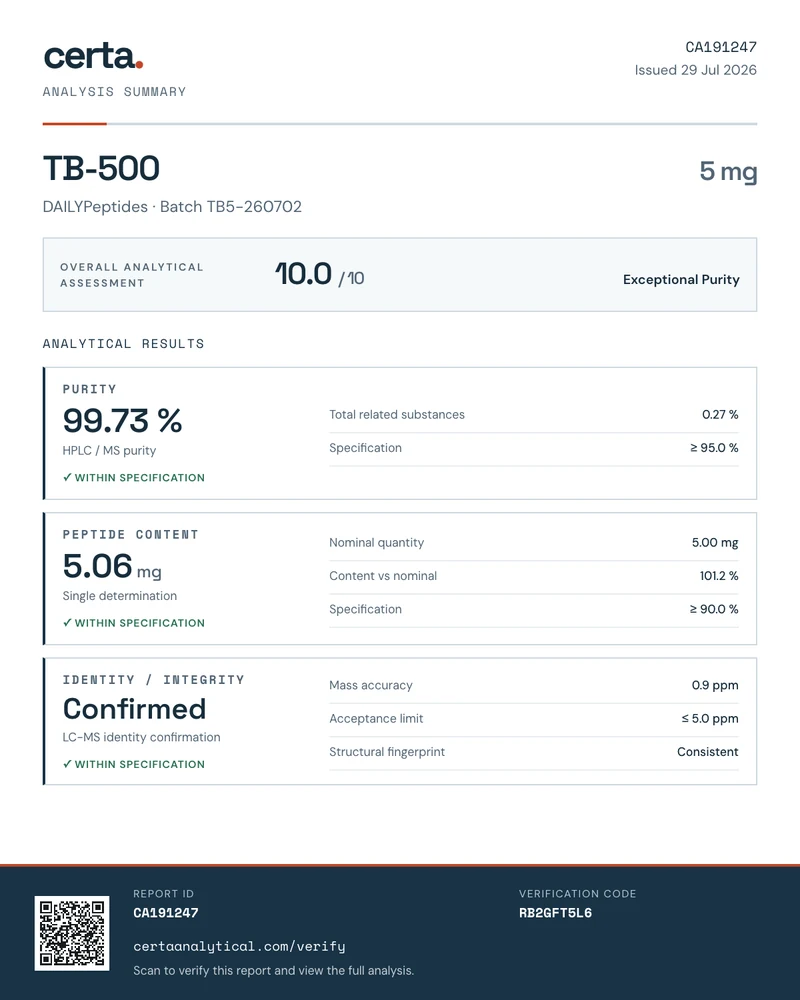Select the "Consistent" fingerprint result
800x1000 pixels.
[707, 752]
